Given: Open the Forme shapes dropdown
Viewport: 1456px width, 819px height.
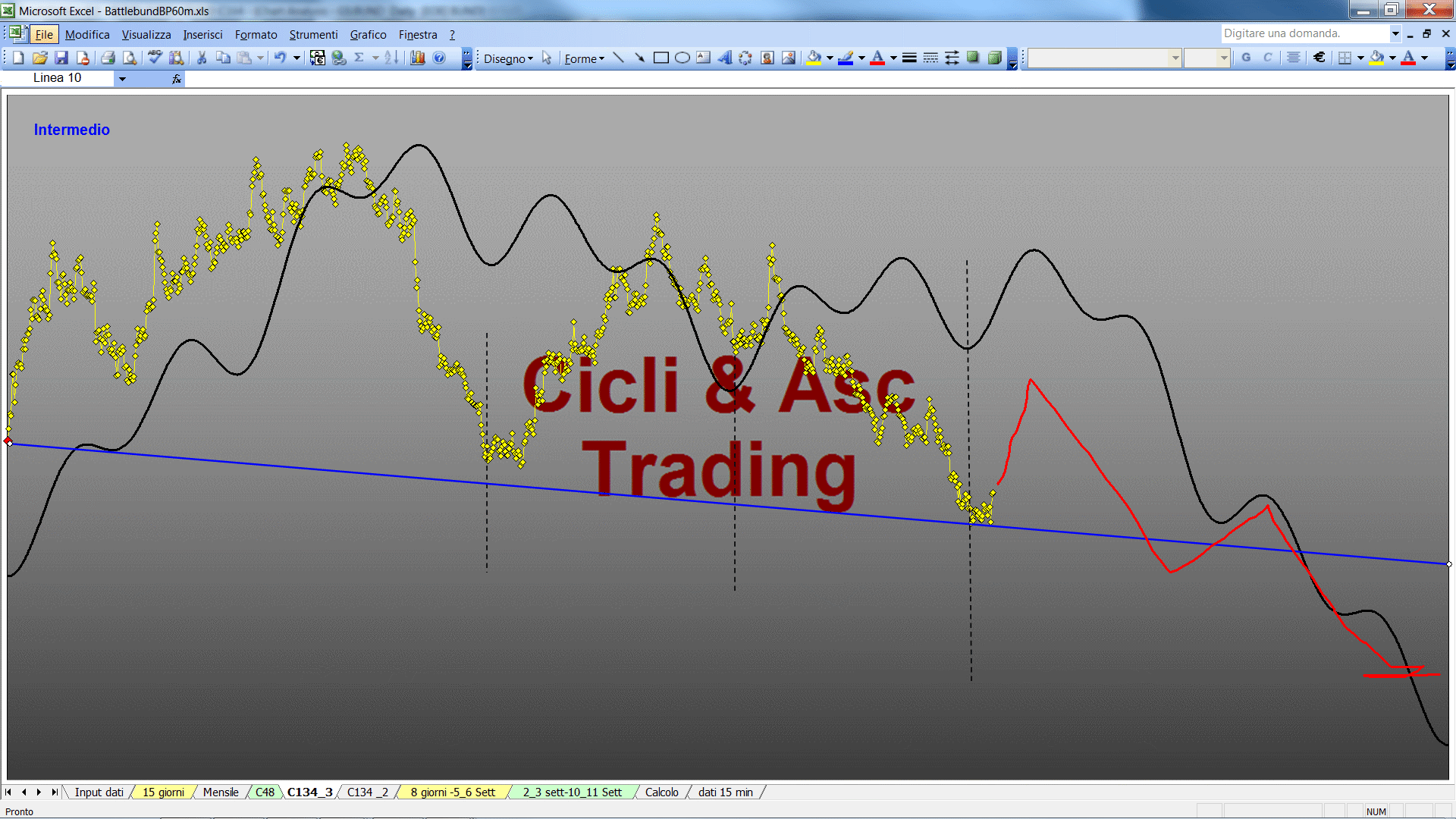Looking at the screenshot, I should 584,58.
